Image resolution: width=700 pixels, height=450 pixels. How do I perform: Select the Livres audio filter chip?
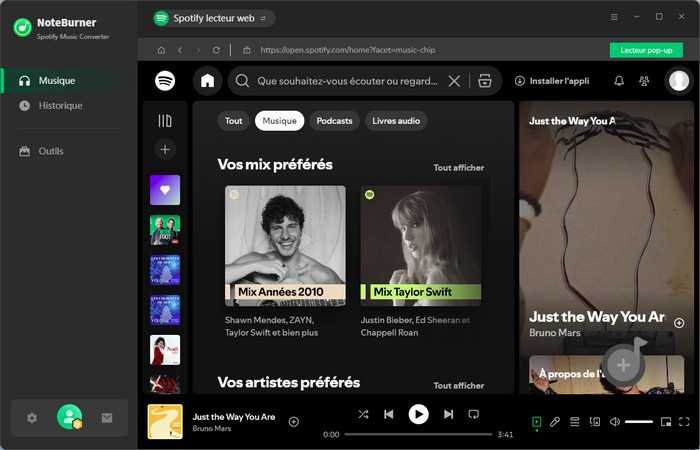click(x=396, y=121)
